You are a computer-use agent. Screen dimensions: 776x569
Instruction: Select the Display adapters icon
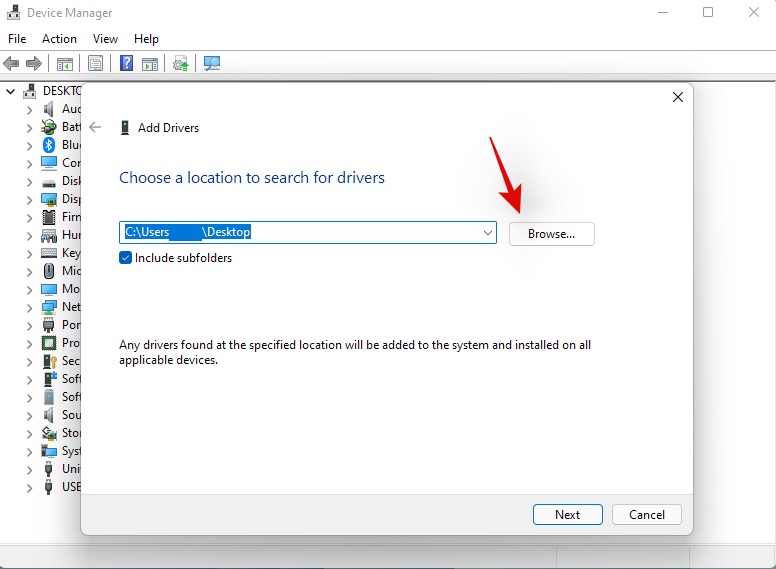click(48, 199)
